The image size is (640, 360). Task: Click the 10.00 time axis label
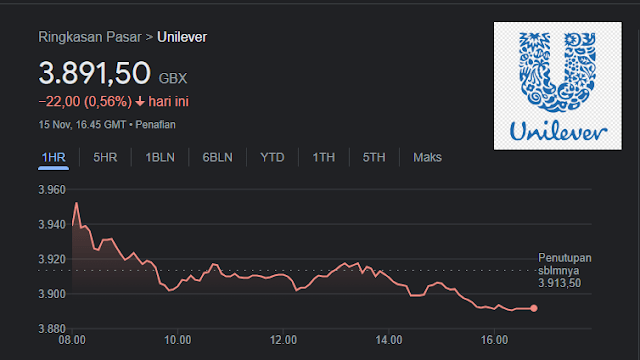[x=178, y=340]
